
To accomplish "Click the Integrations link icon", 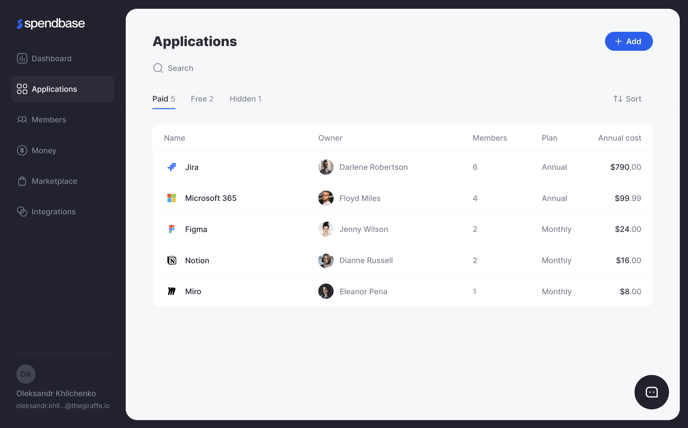I will point(22,212).
